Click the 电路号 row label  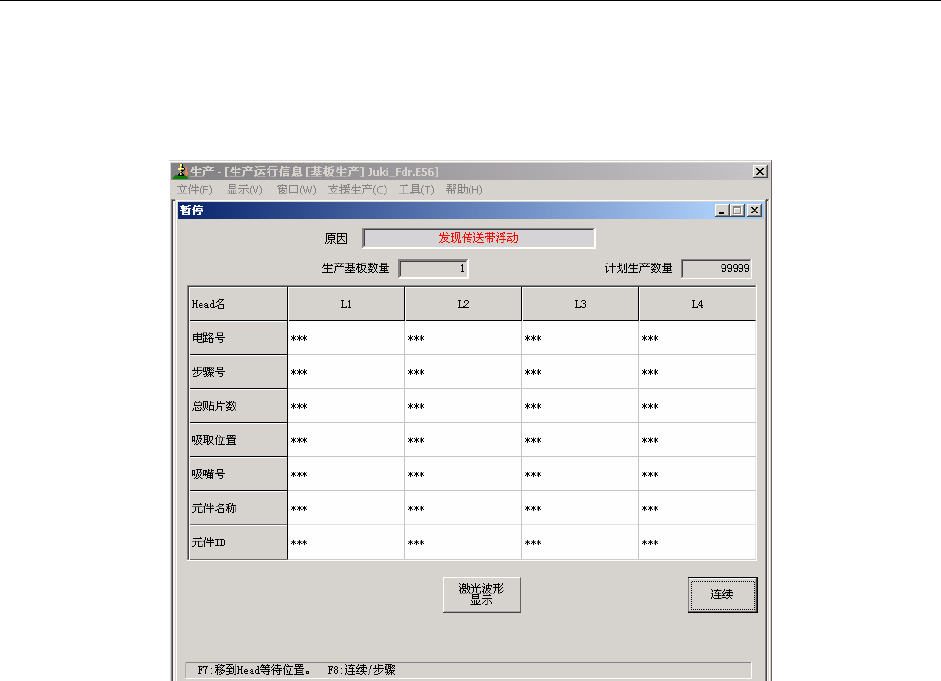tap(238, 338)
